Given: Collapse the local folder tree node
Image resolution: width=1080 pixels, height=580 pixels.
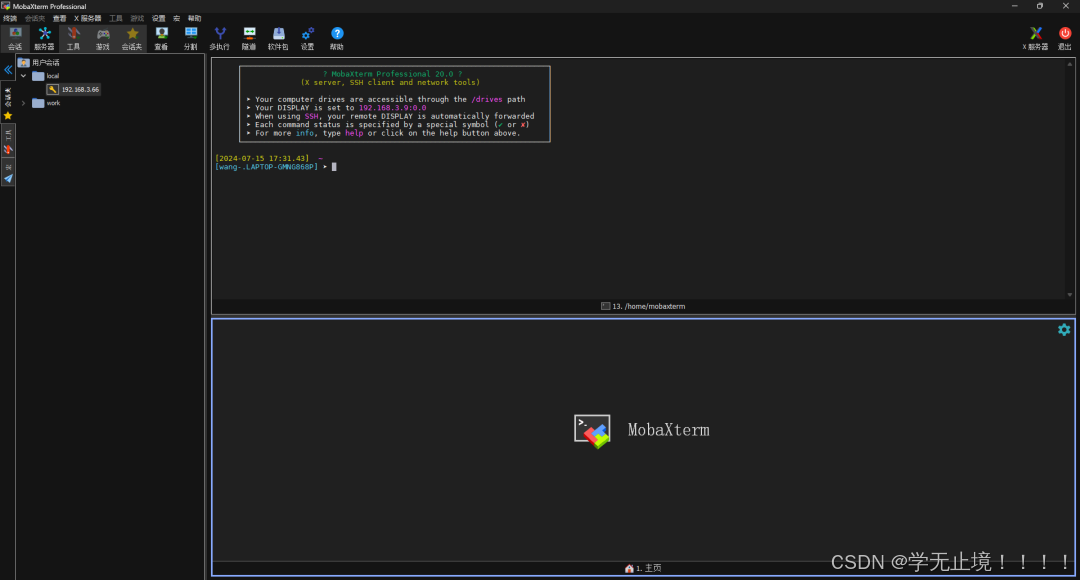Looking at the screenshot, I should 23,76.
